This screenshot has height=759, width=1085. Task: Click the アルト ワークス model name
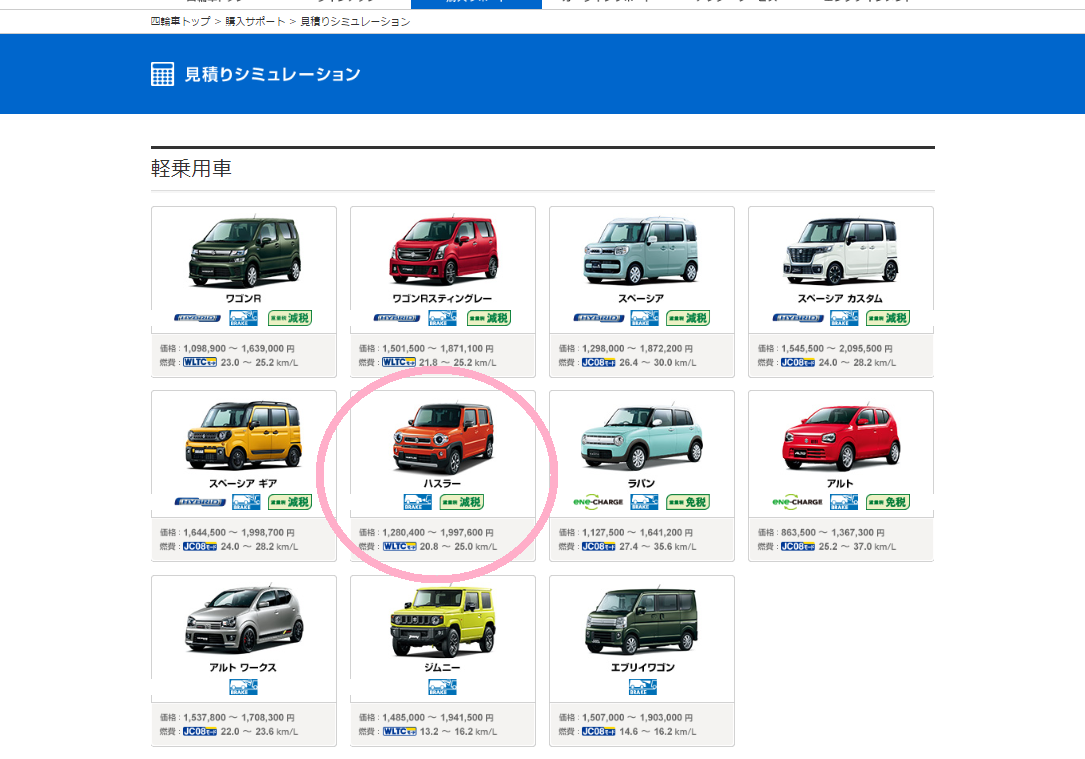(244, 668)
